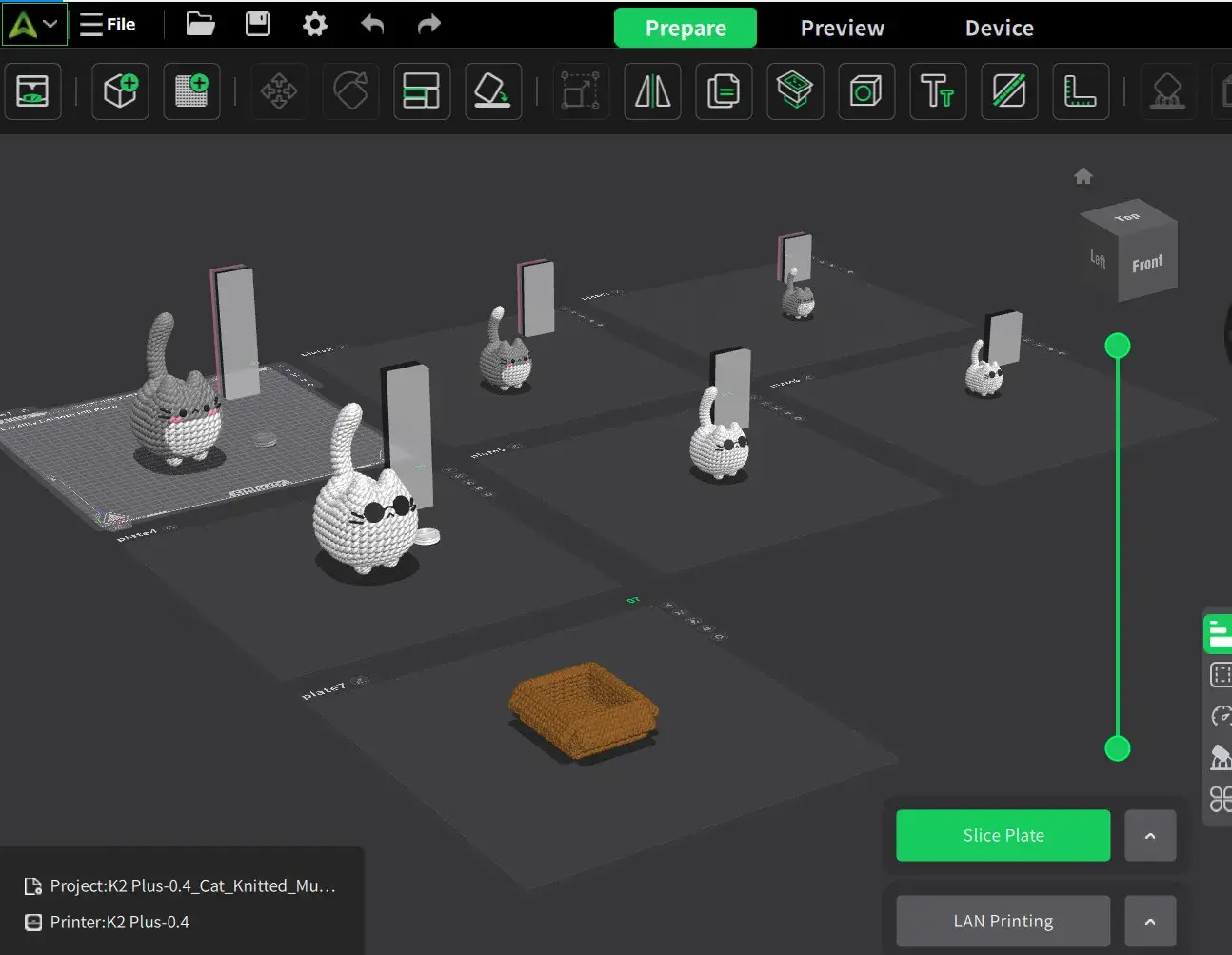Click the add model cube icon
This screenshot has width=1232, height=955.
[x=120, y=91]
